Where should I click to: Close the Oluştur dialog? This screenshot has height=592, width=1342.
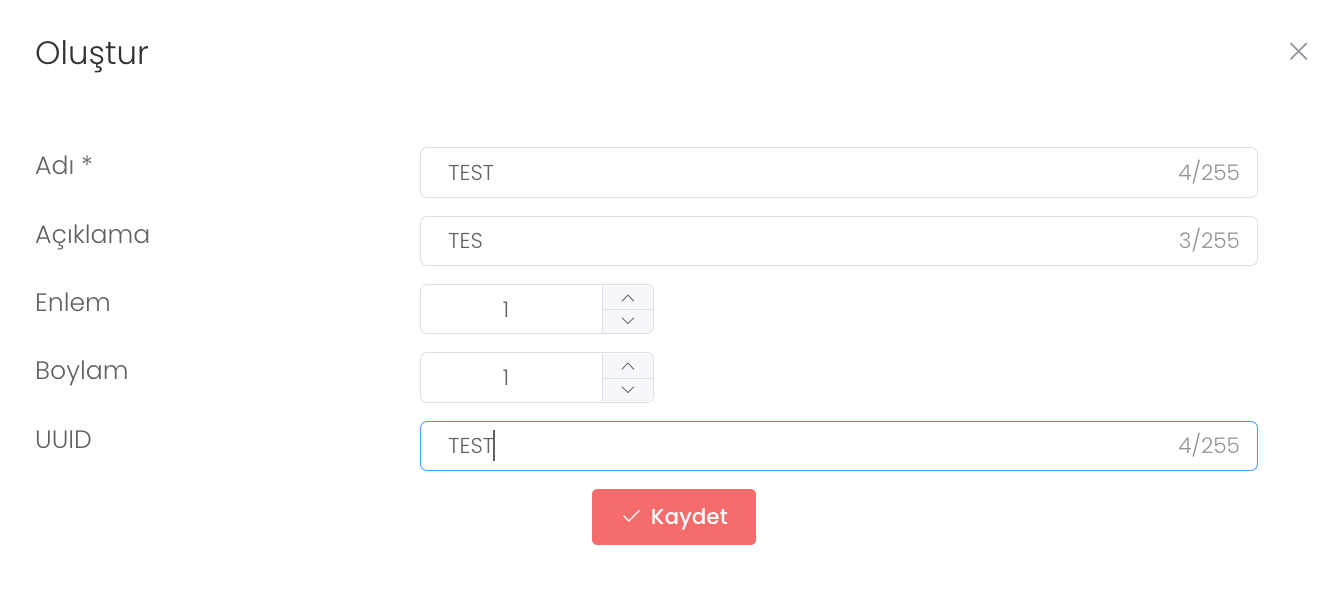[1298, 52]
